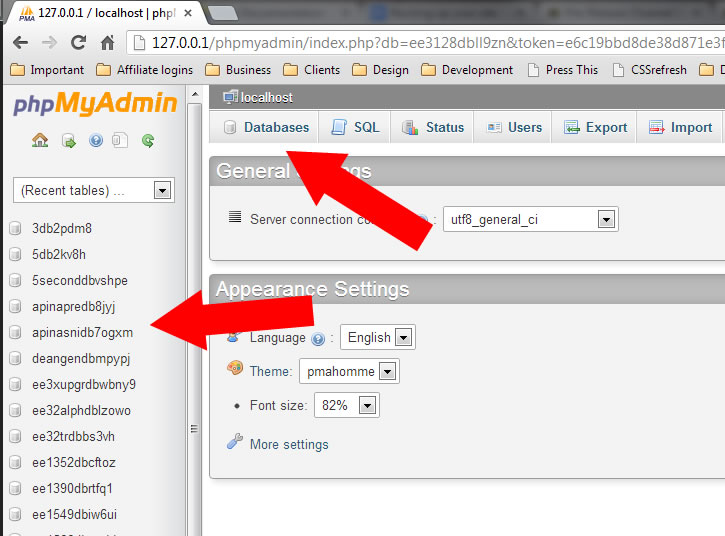Click the database icon beside ee1390dbrtfq1
Viewport: 725px width, 536px height.
(x=15, y=488)
